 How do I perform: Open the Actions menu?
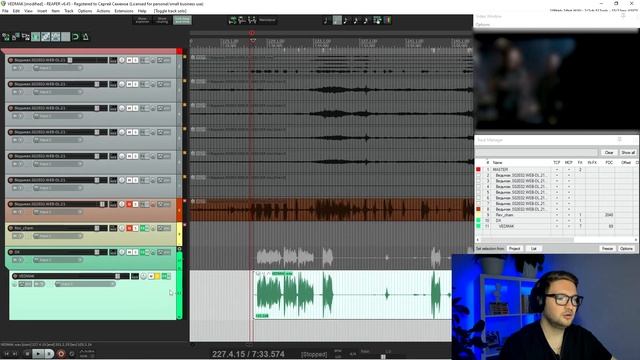click(103, 11)
